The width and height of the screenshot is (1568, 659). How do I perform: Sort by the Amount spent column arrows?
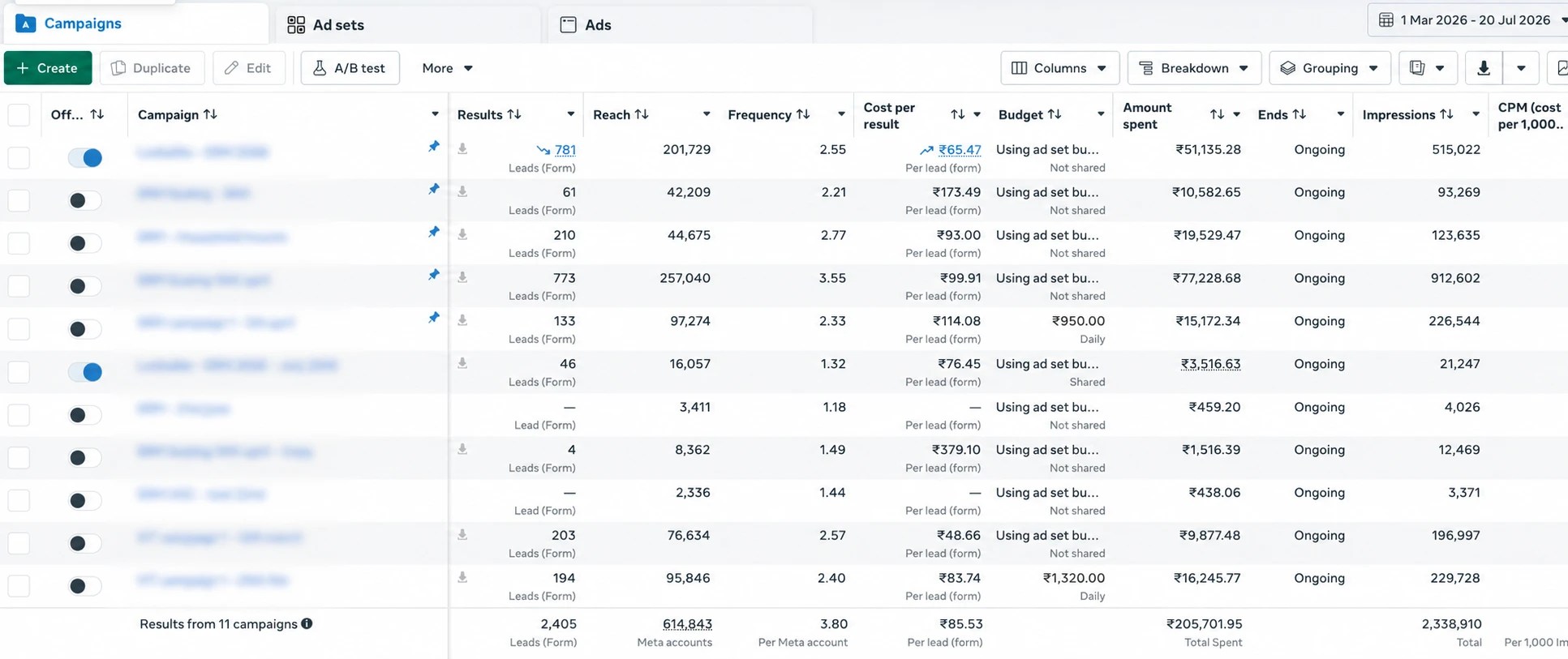tap(1217, 114)
